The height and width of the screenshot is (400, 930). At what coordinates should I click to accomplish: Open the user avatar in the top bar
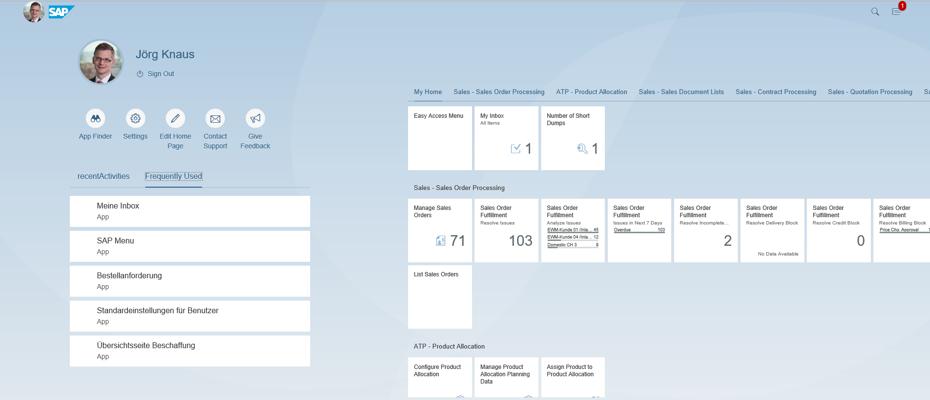[34, 11]
